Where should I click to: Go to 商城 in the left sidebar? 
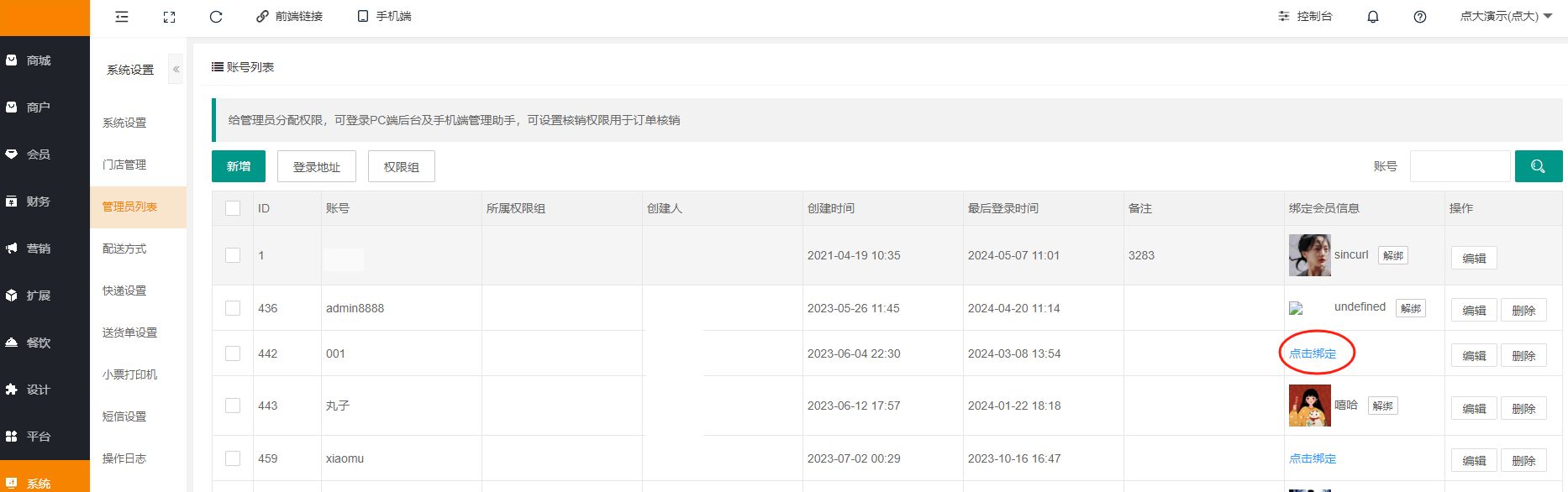pos(39,60)
